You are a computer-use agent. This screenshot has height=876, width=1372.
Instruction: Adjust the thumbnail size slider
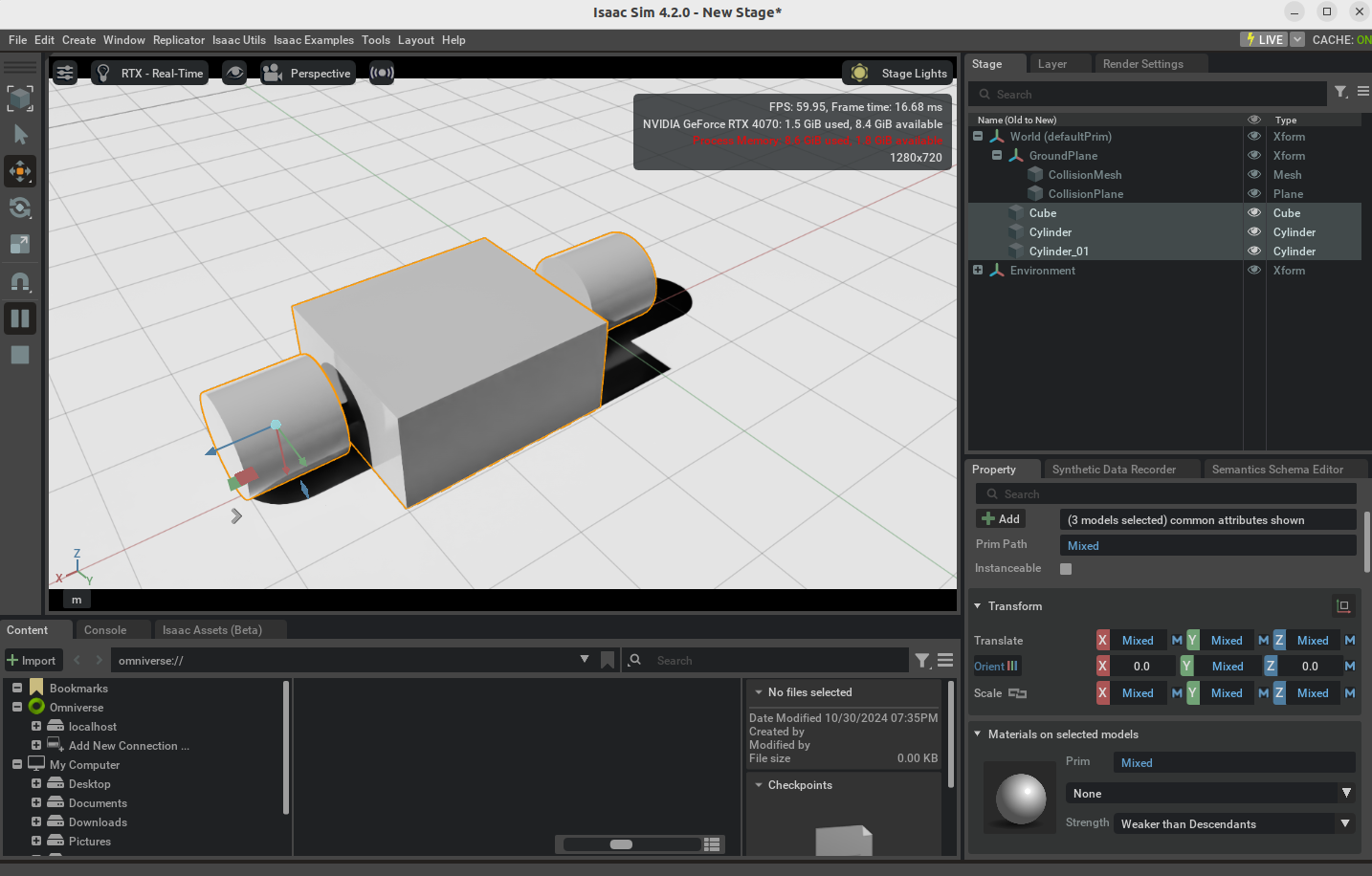(x=631, y=844)
